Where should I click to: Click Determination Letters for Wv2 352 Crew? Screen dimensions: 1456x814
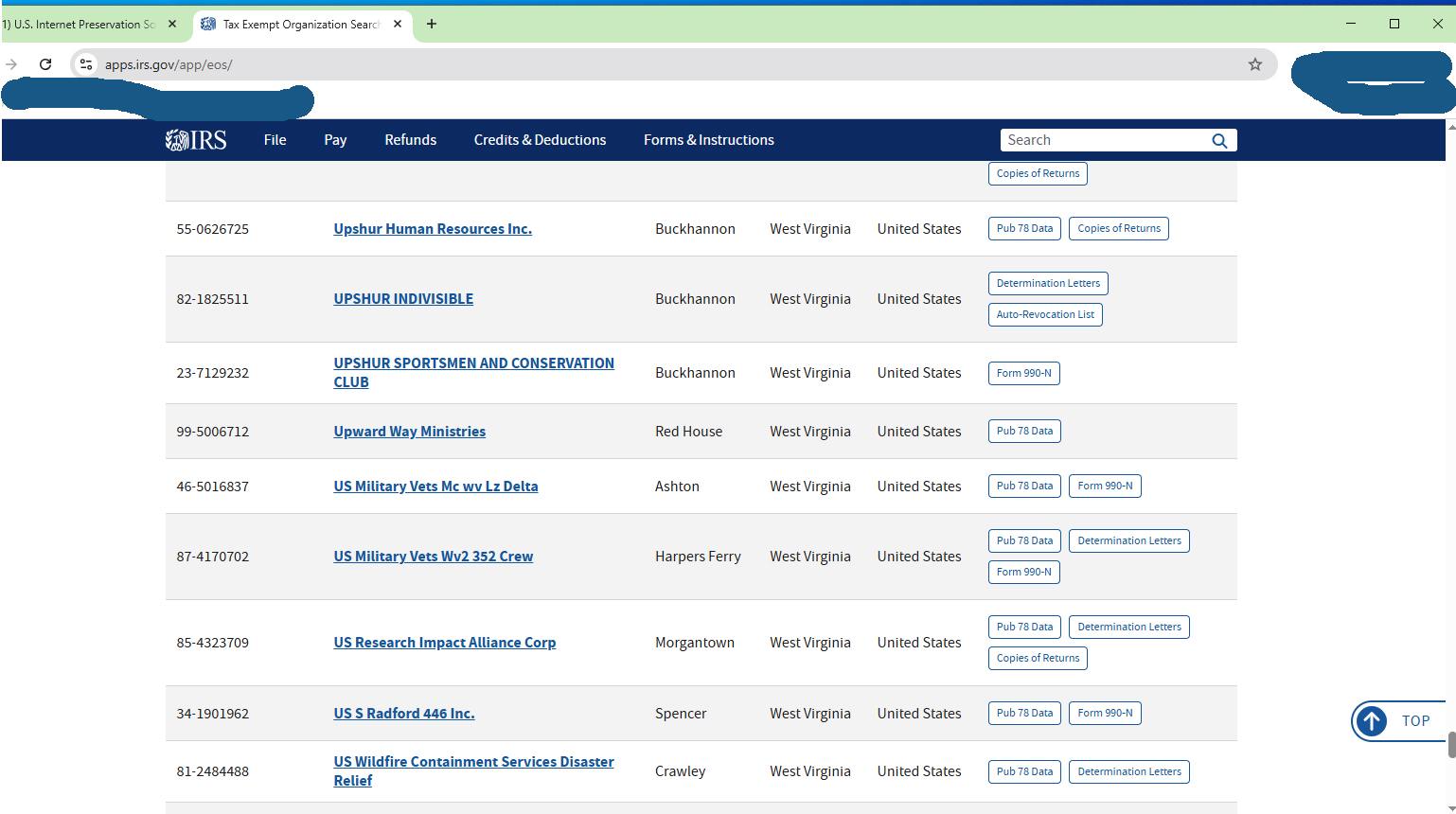(1129, 541)
